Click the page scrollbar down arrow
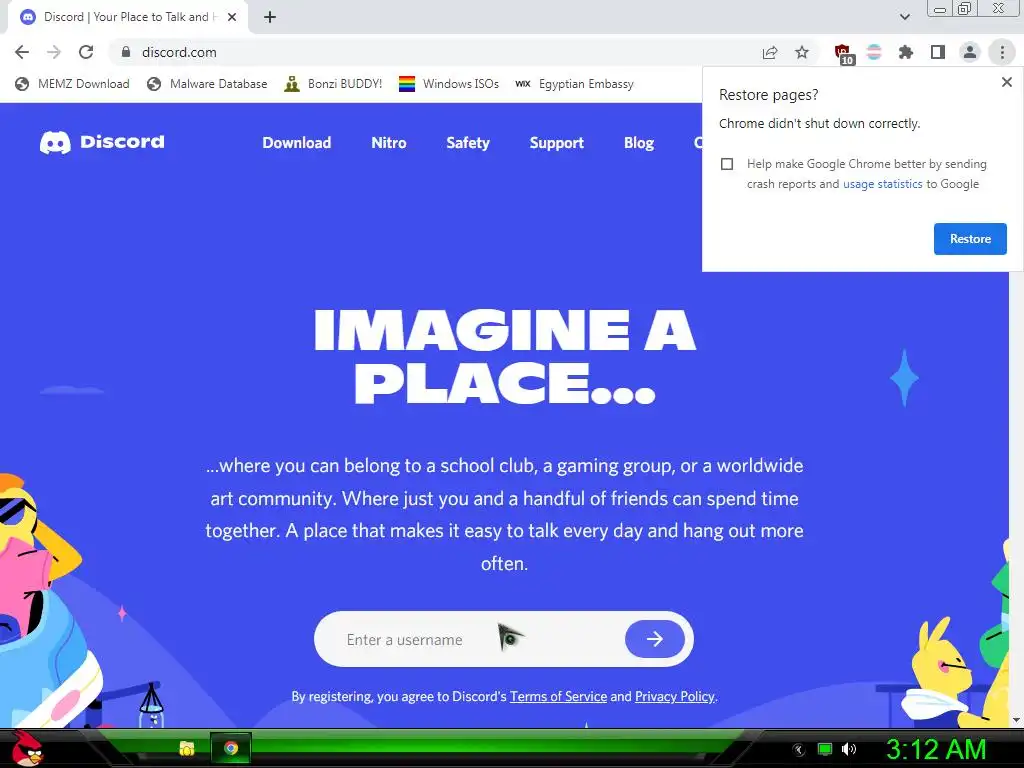 [x=1016, y=720]
